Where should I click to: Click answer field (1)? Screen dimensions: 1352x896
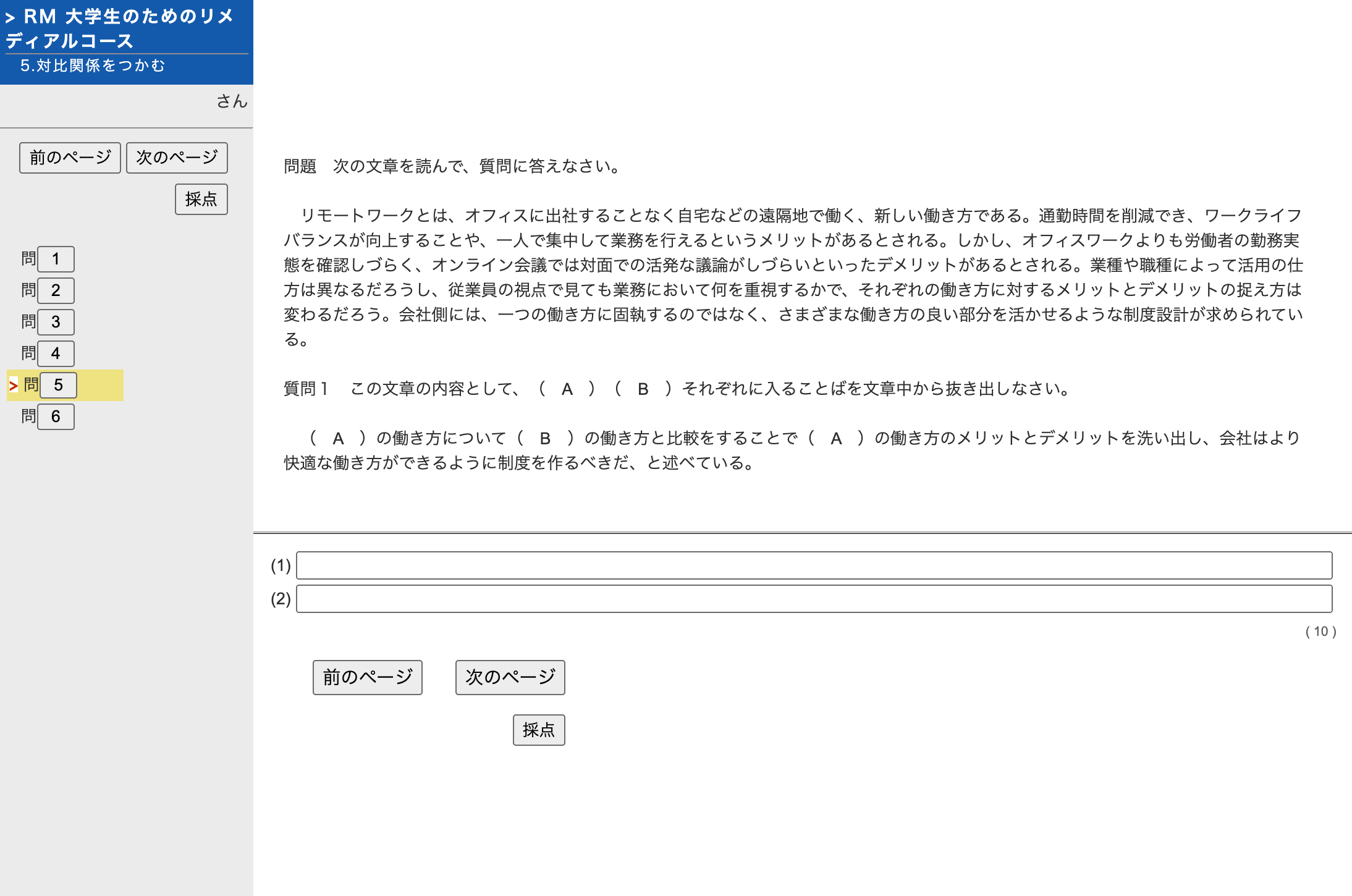814,565
